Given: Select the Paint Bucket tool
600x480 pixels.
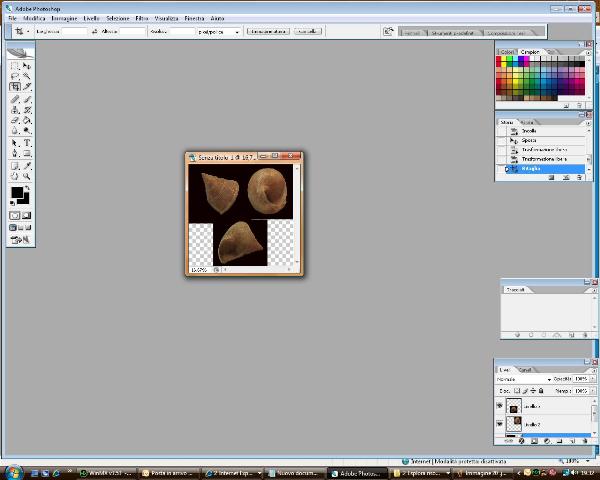Looking at the screenshot, I should [27, 120].
